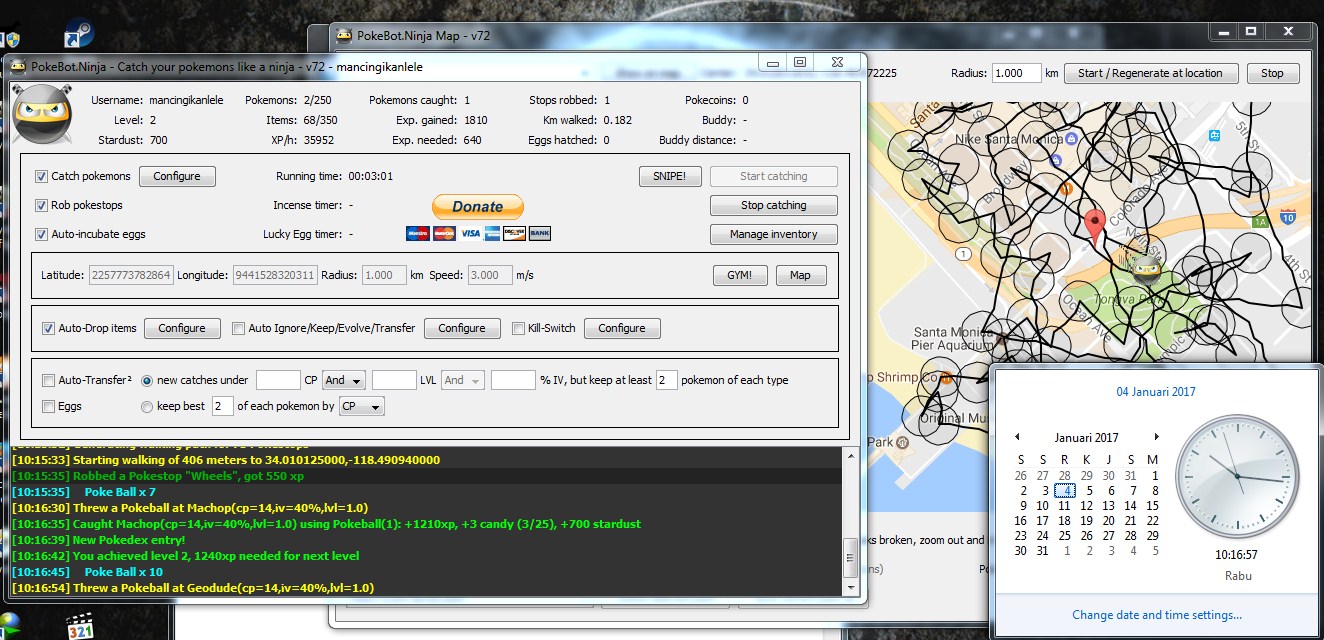Click the 'Januari 2017' calendar header

tap(1086, 437)
